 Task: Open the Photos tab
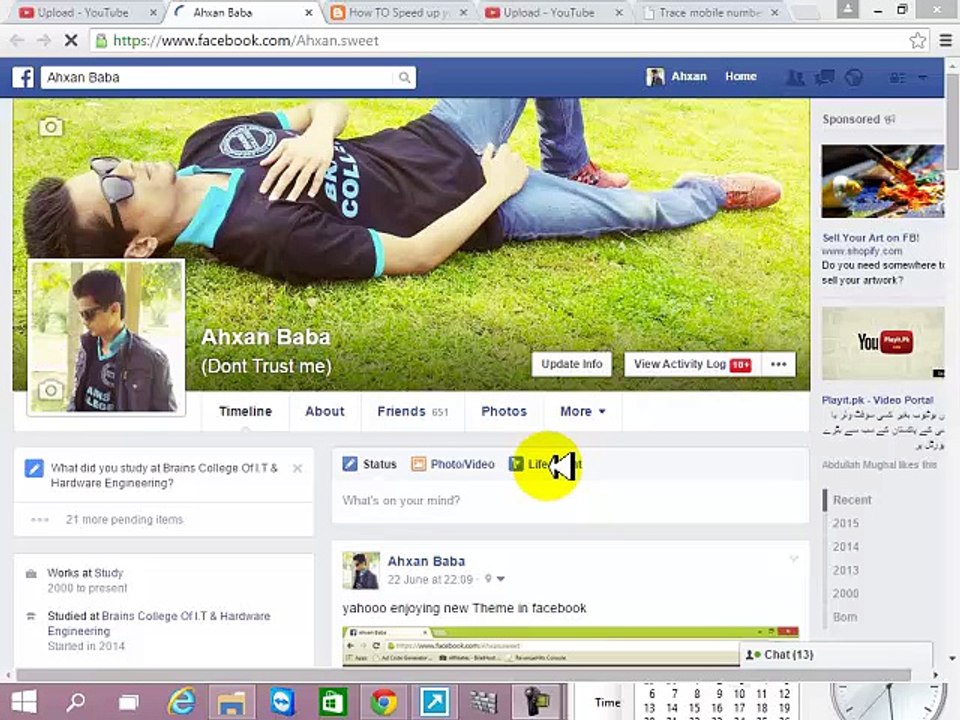point(504,411)
